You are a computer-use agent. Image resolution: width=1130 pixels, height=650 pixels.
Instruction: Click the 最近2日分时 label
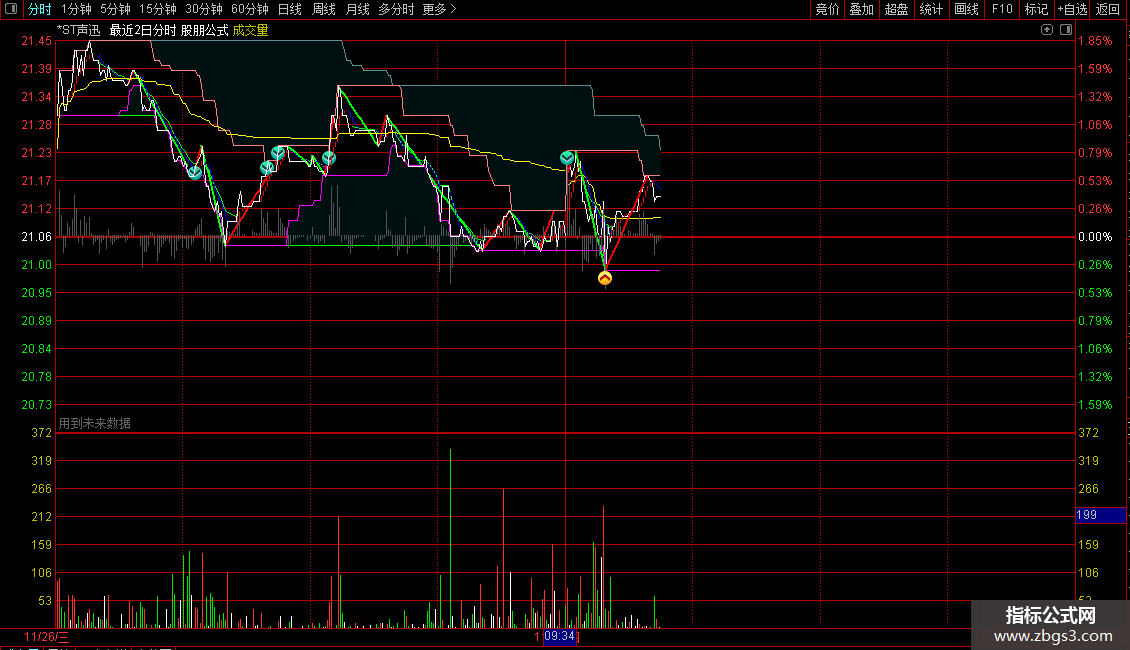pos(143,30)
